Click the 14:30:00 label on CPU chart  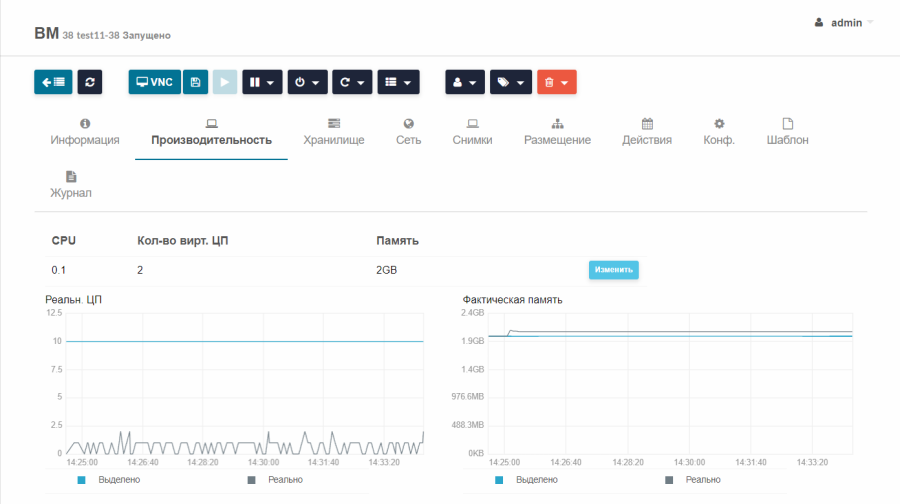pyautogui.click(x=263, y=462)
